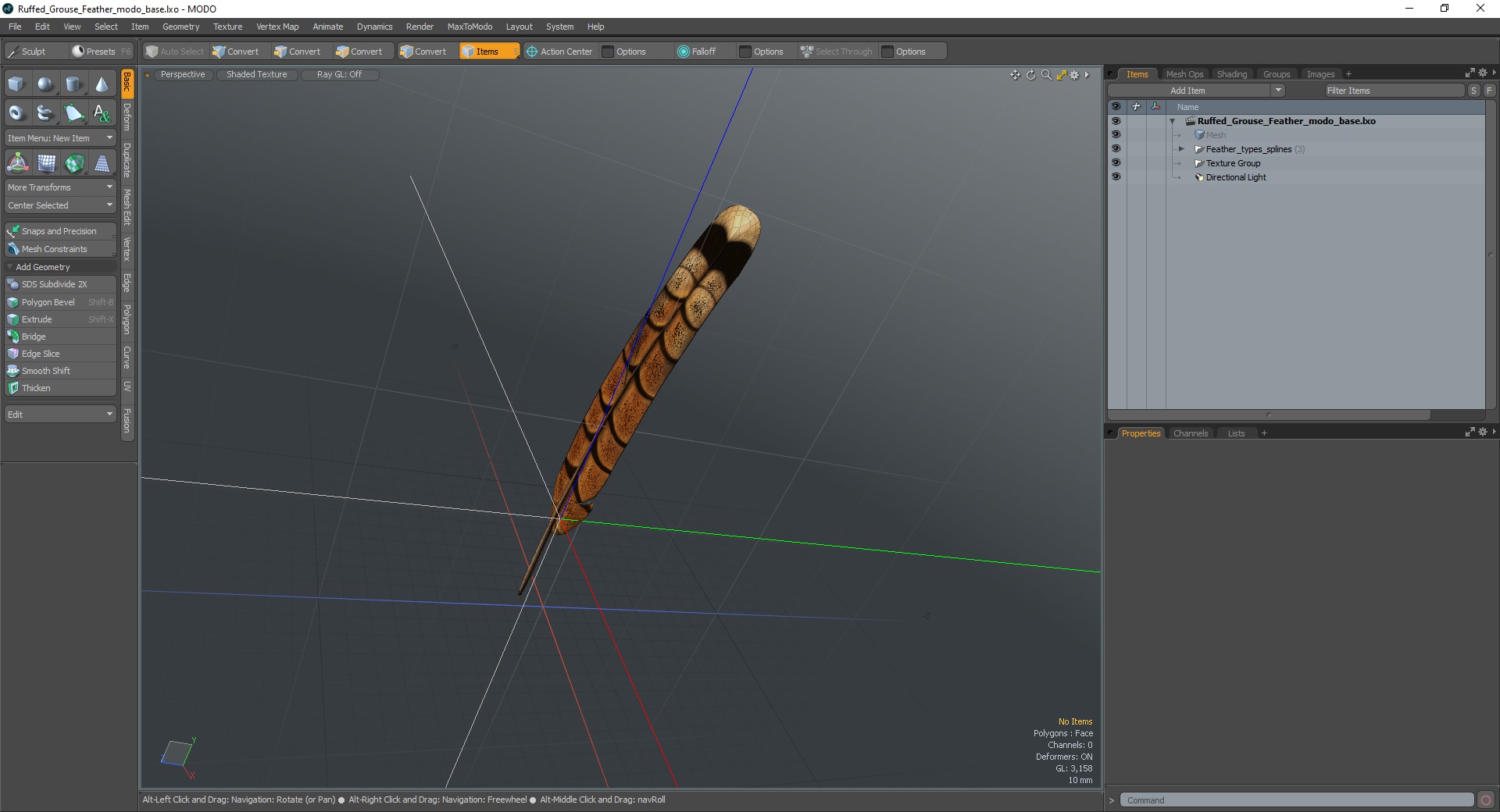Open Shaded Texture viewport style
Screen dimensions: 1500x812
(x=257, y=74)
